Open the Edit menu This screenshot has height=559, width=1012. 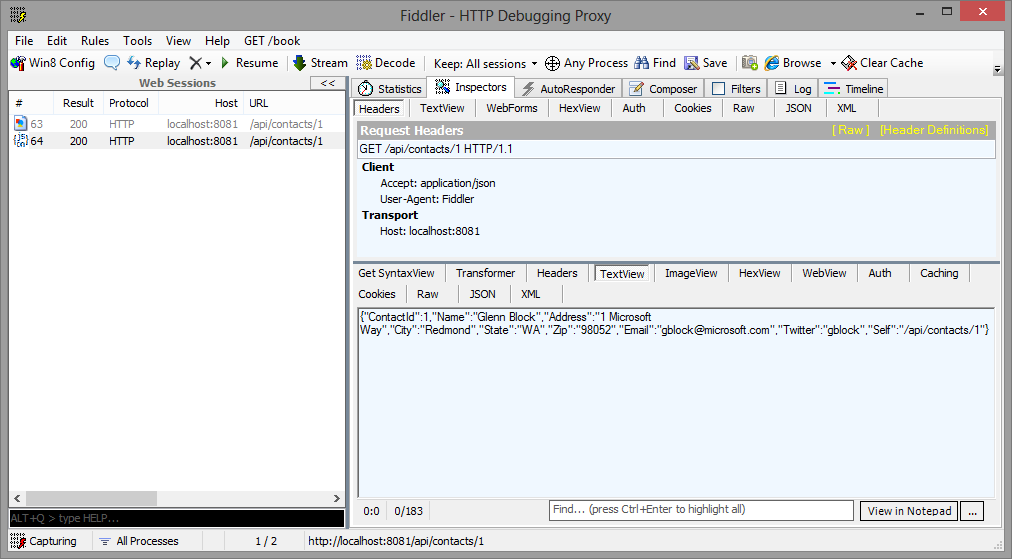(57, 41)
